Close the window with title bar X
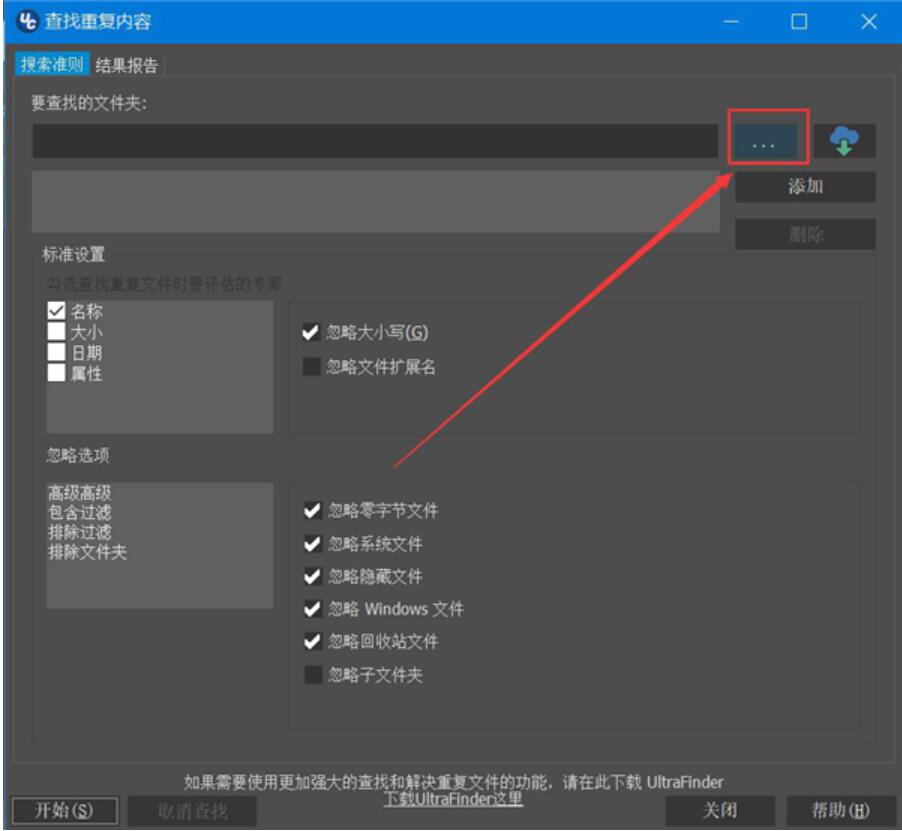This screenshot has width=902, height=831. [x=869, y=22]
